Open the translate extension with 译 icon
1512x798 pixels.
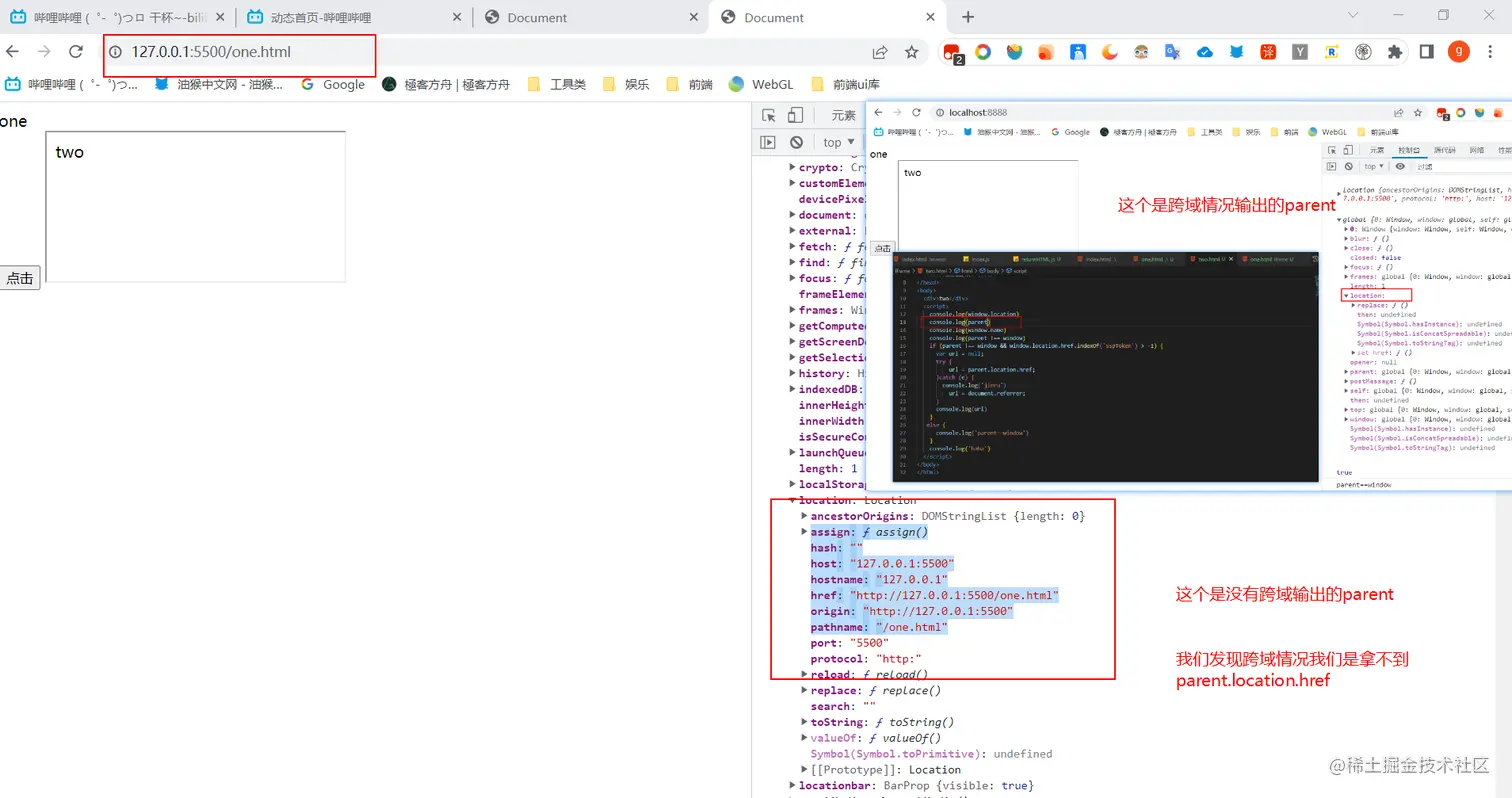1268,52
